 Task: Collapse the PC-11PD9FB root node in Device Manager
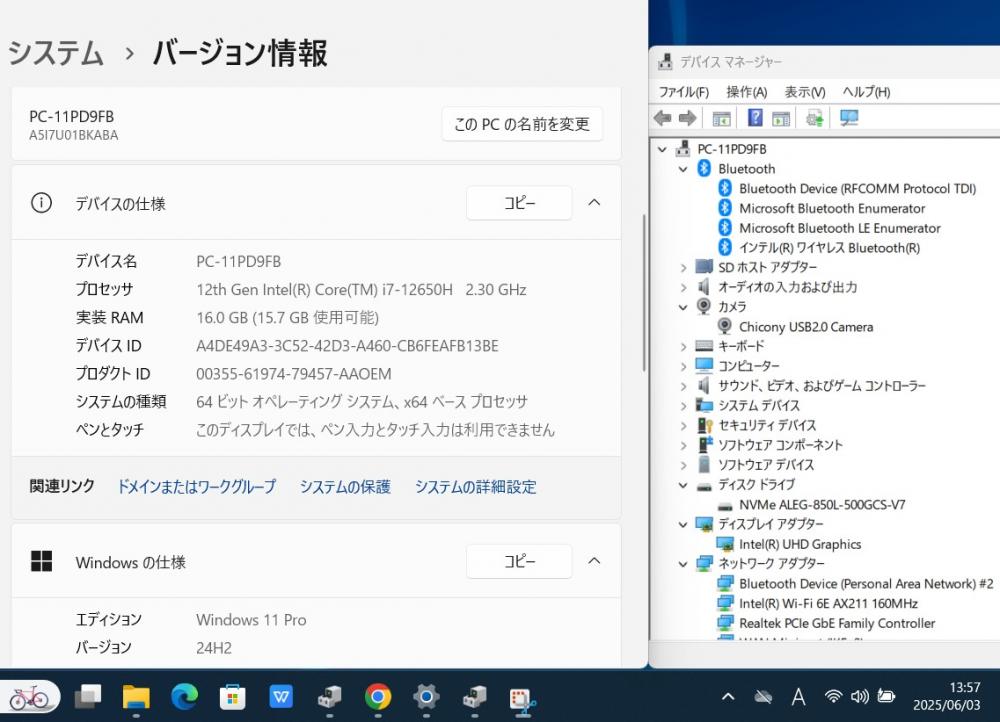(662, 149)
